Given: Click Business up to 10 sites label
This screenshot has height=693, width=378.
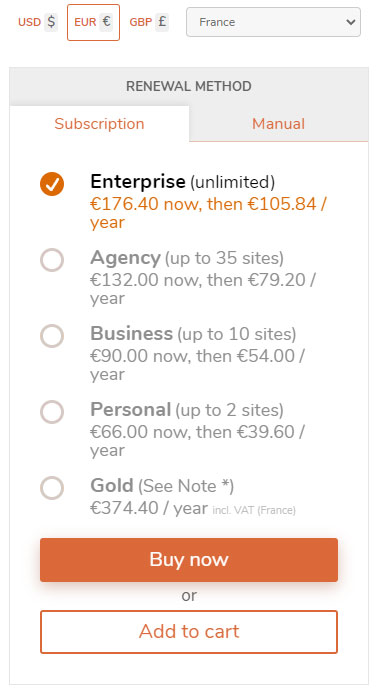Looking at the screenshot, I should [x=193, y=334].
